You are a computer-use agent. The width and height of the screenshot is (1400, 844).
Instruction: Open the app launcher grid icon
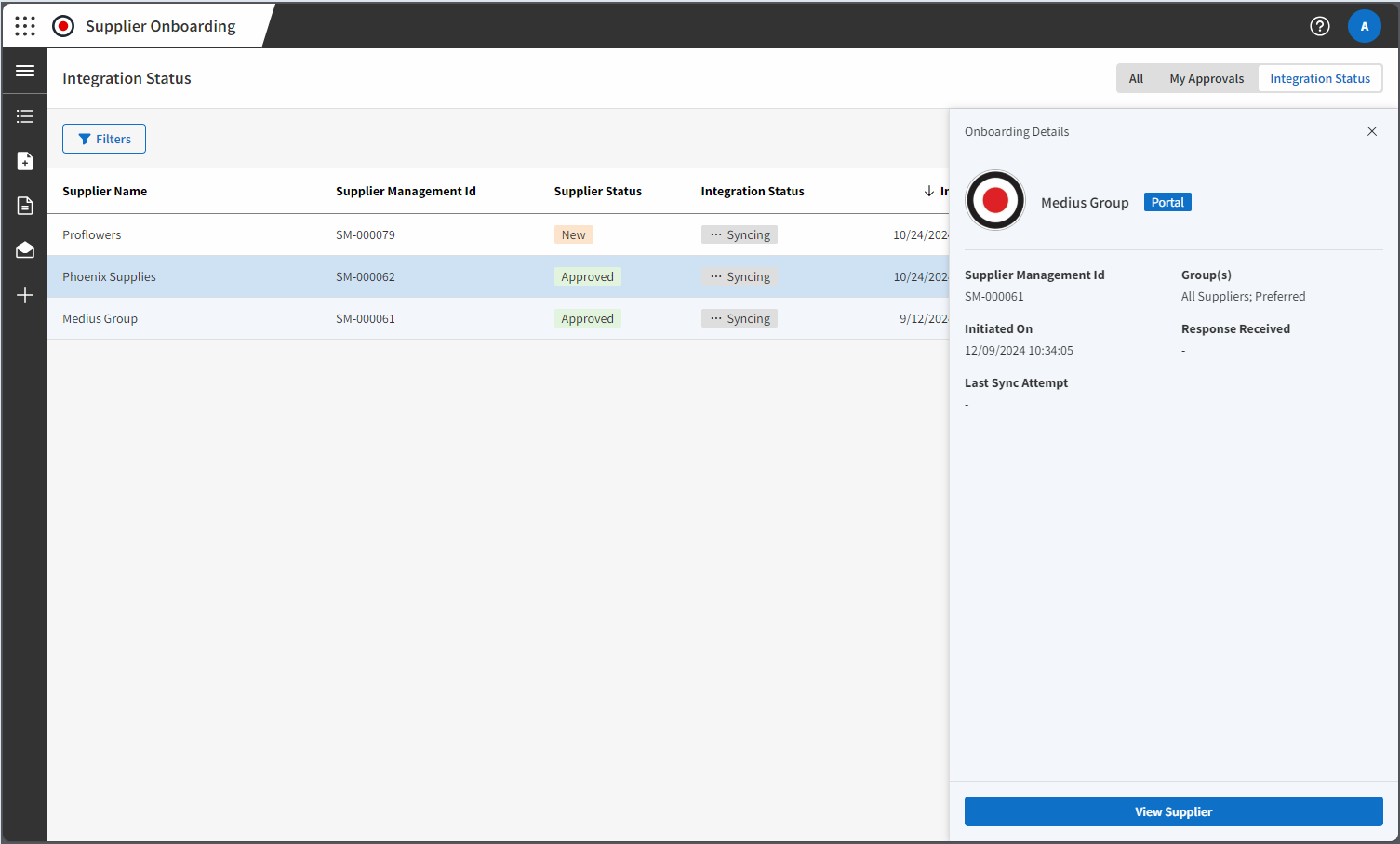click(25, 25)
